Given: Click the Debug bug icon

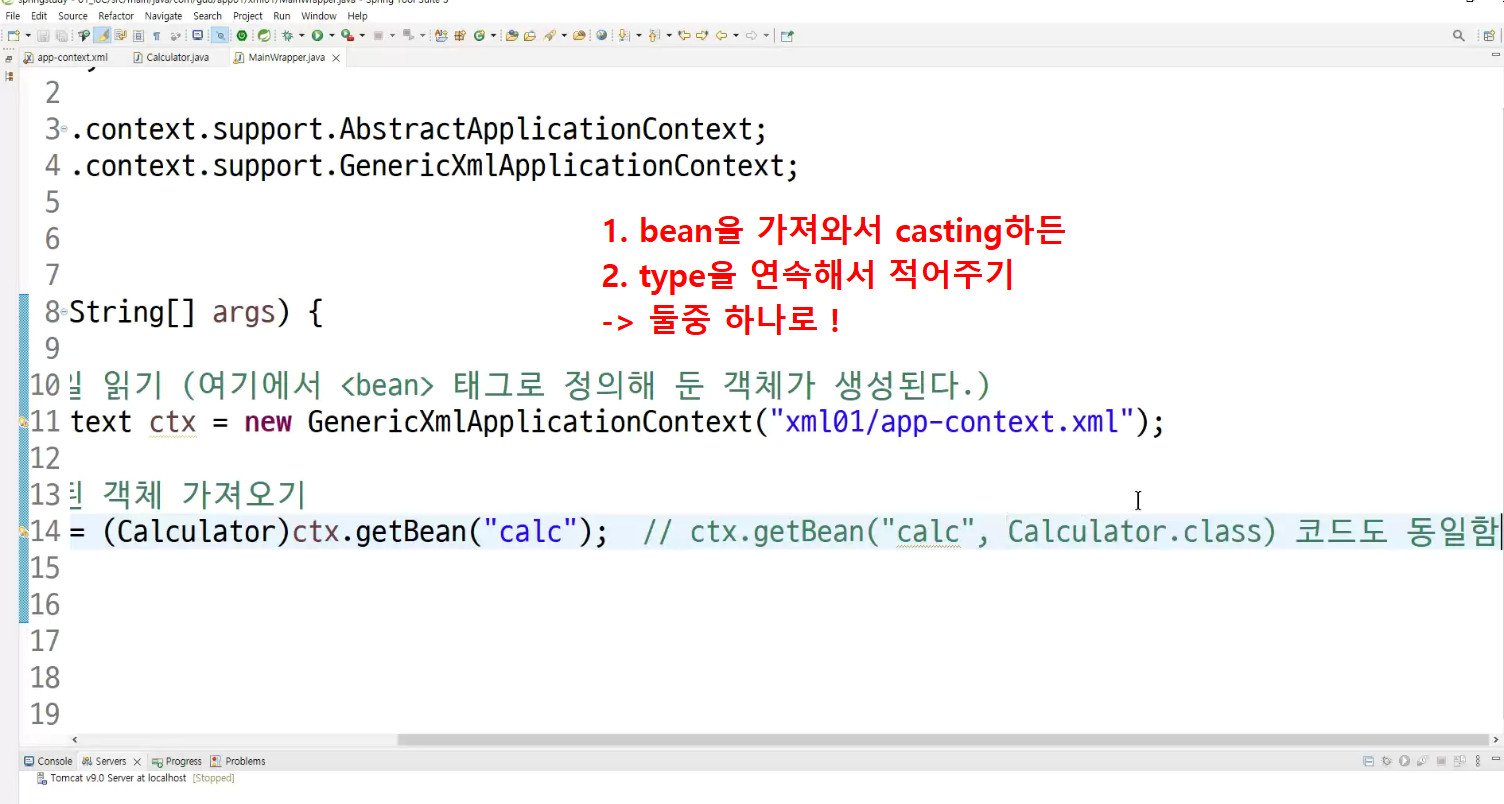Looking at the screenshot, I should (x=287, y=35).
